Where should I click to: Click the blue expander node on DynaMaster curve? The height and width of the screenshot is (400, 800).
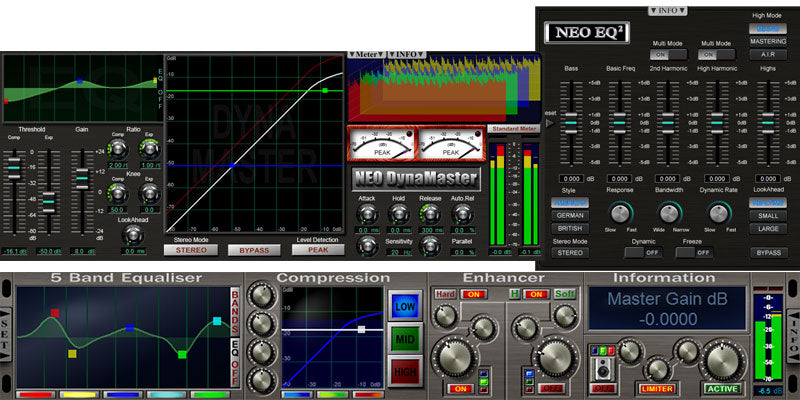pyautogui.click(x=232, y=165)
